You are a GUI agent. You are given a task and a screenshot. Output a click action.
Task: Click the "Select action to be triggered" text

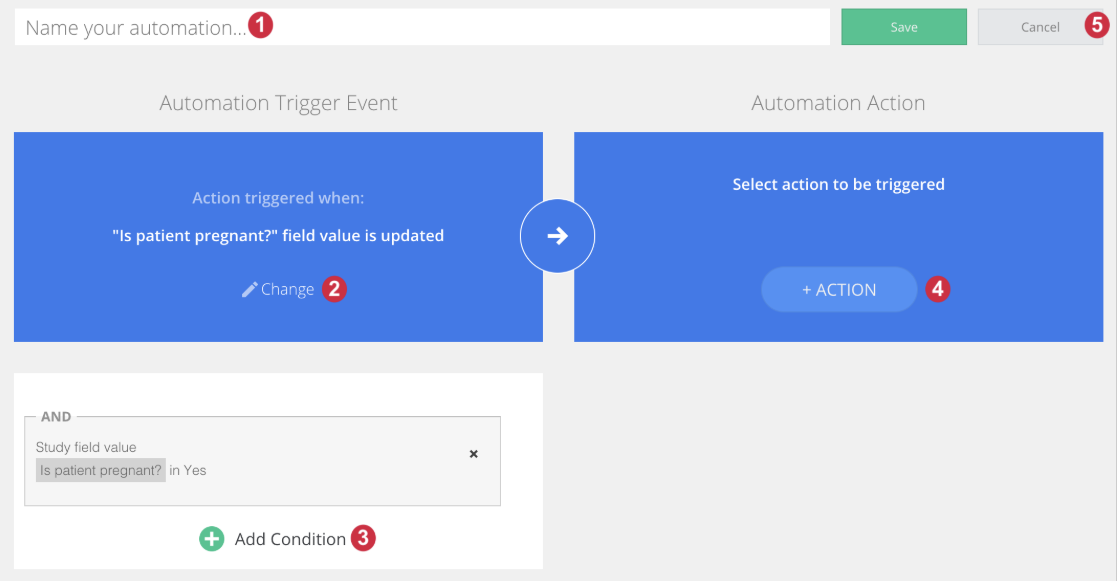838,184
